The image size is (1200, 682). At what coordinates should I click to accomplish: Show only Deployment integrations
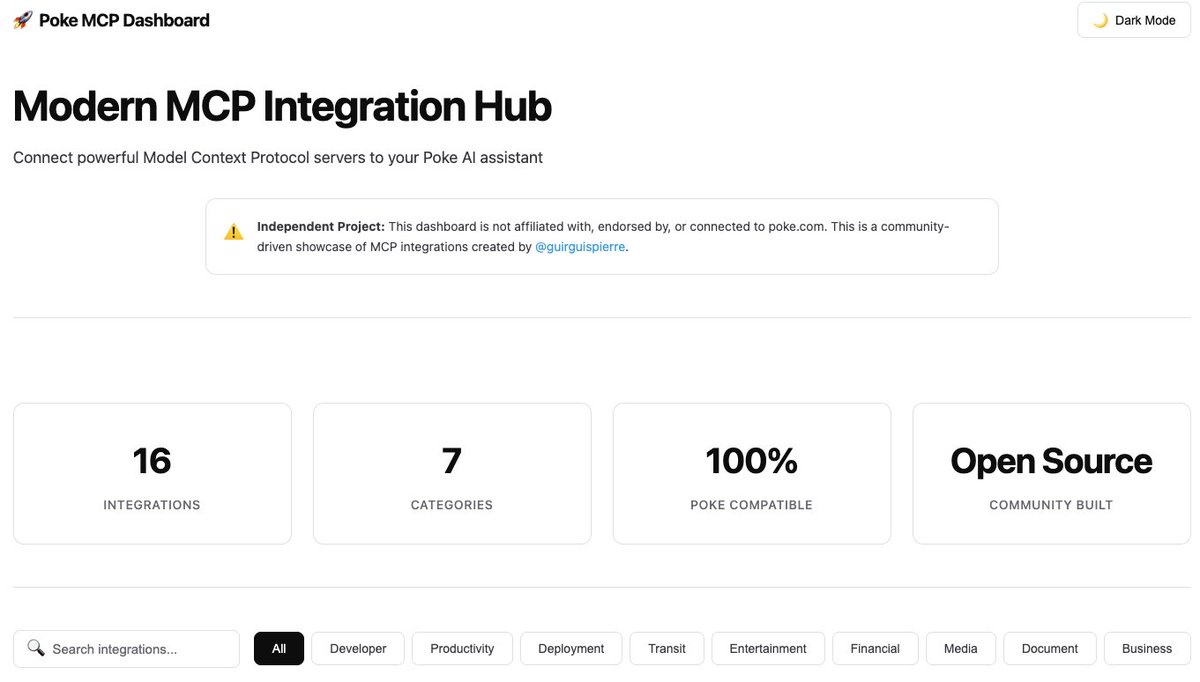pyautogui.click(x=571, y=649)
